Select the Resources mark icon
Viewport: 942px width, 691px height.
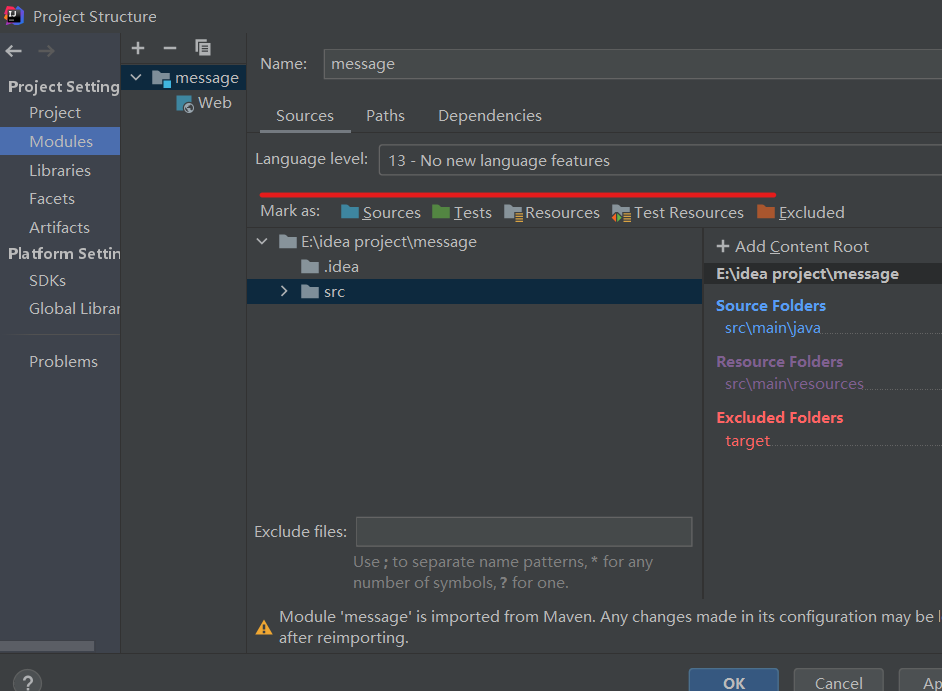[x=515, y=212]
